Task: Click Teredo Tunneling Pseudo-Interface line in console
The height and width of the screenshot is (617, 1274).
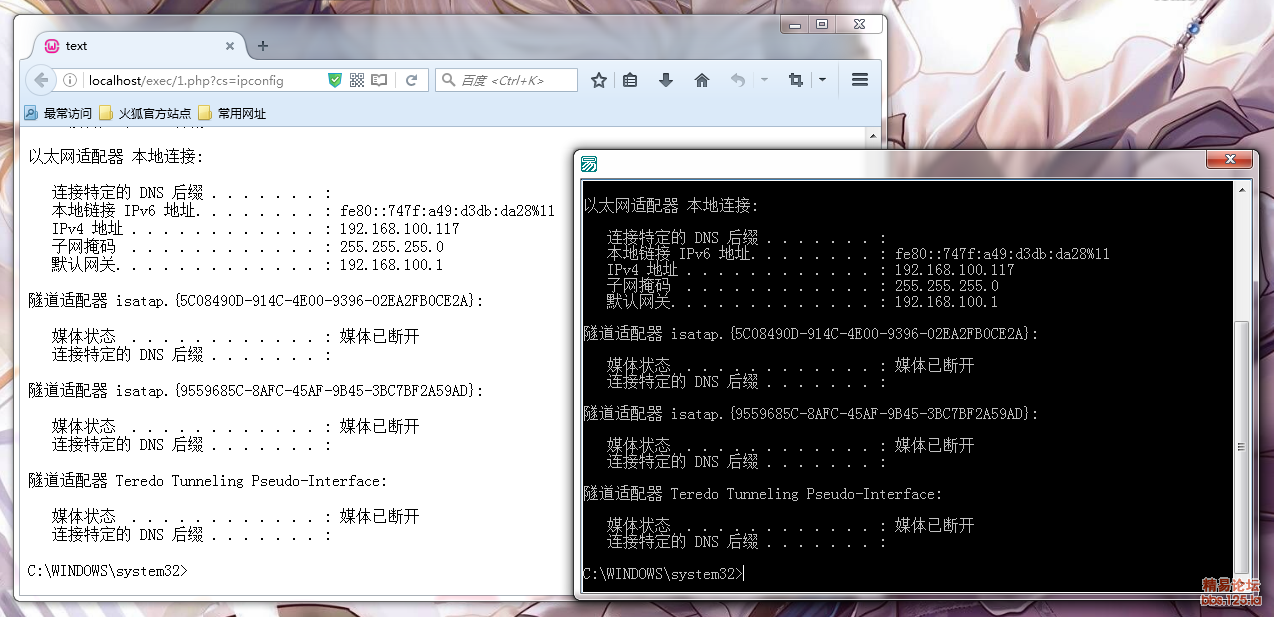Action: pos(763,494)
